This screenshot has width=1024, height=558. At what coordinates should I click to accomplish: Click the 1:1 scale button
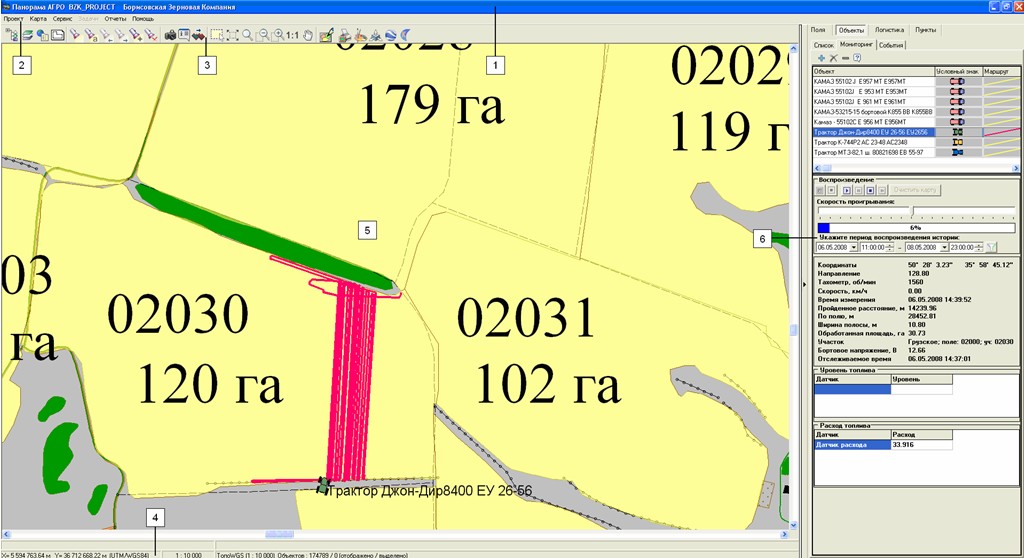click(292, 35)
